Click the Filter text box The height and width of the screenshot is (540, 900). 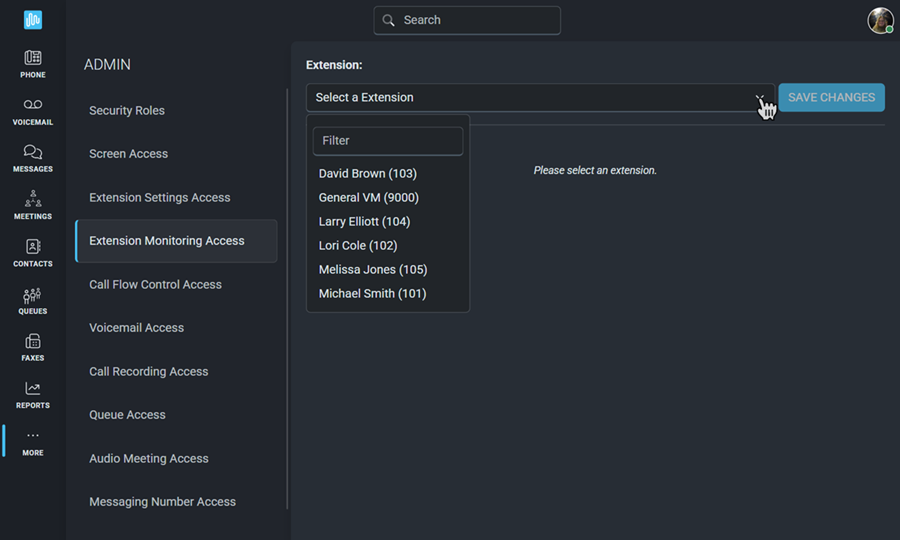388,141
